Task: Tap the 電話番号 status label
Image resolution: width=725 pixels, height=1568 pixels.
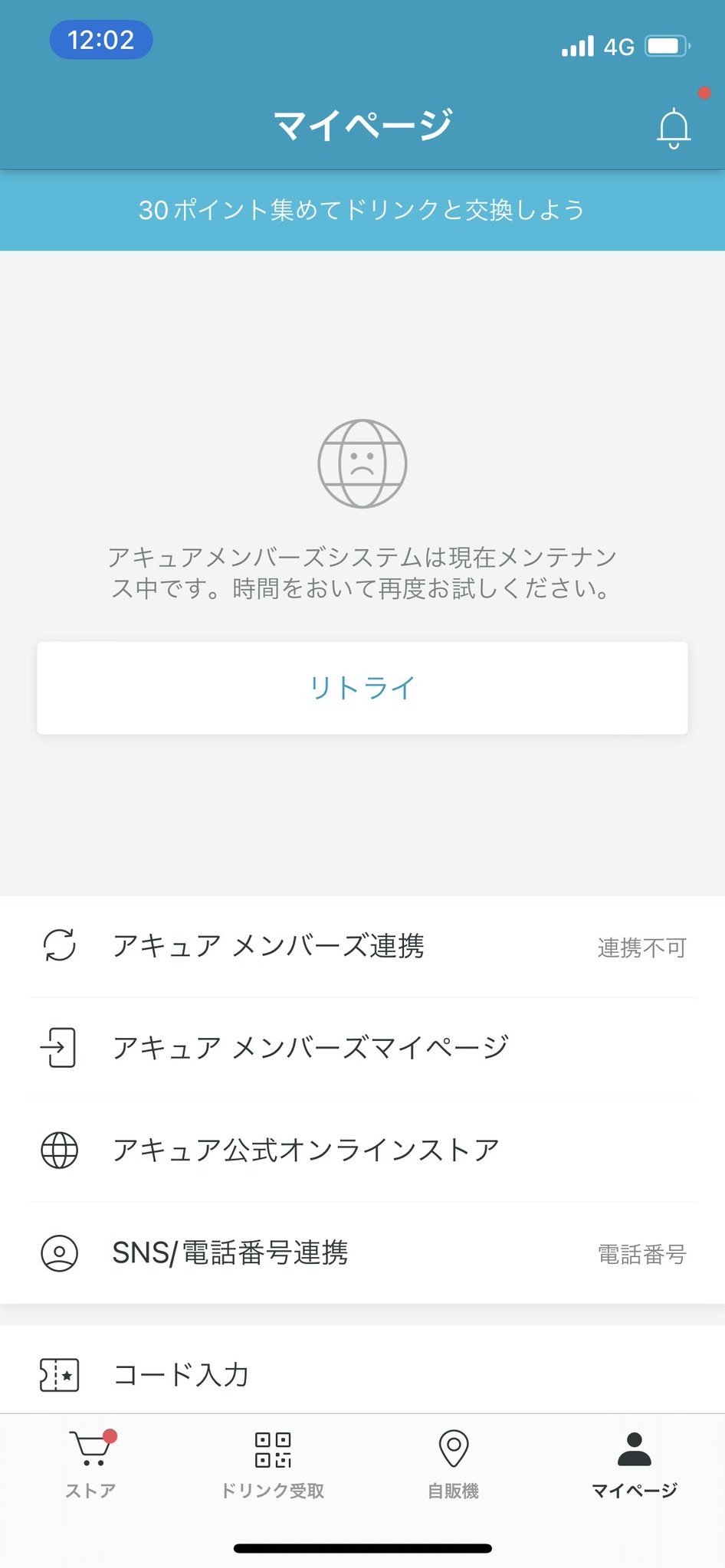Action: click(x=641, y=1254)
